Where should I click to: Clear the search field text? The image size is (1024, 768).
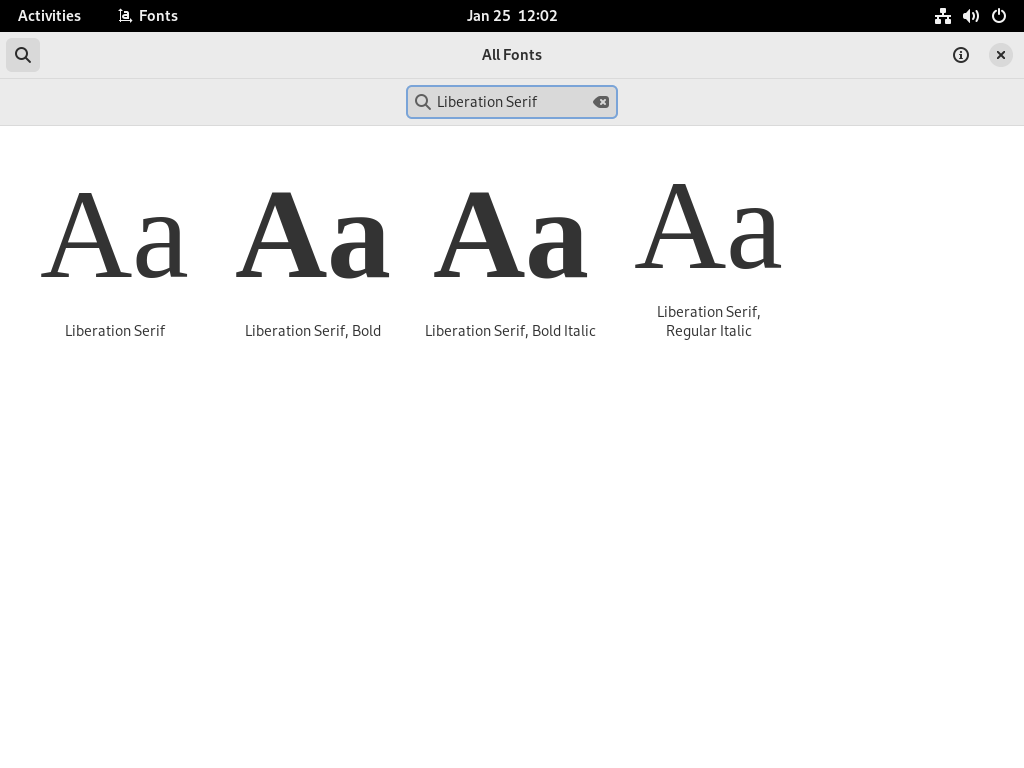click(601, 102)
